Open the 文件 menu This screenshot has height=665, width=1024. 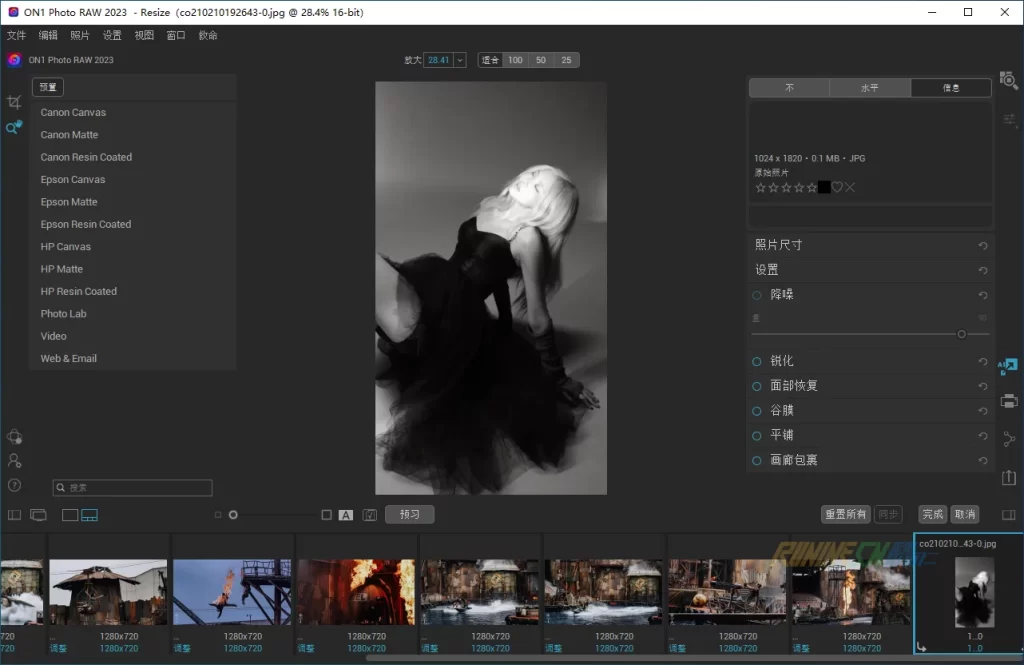pos(16,35)
